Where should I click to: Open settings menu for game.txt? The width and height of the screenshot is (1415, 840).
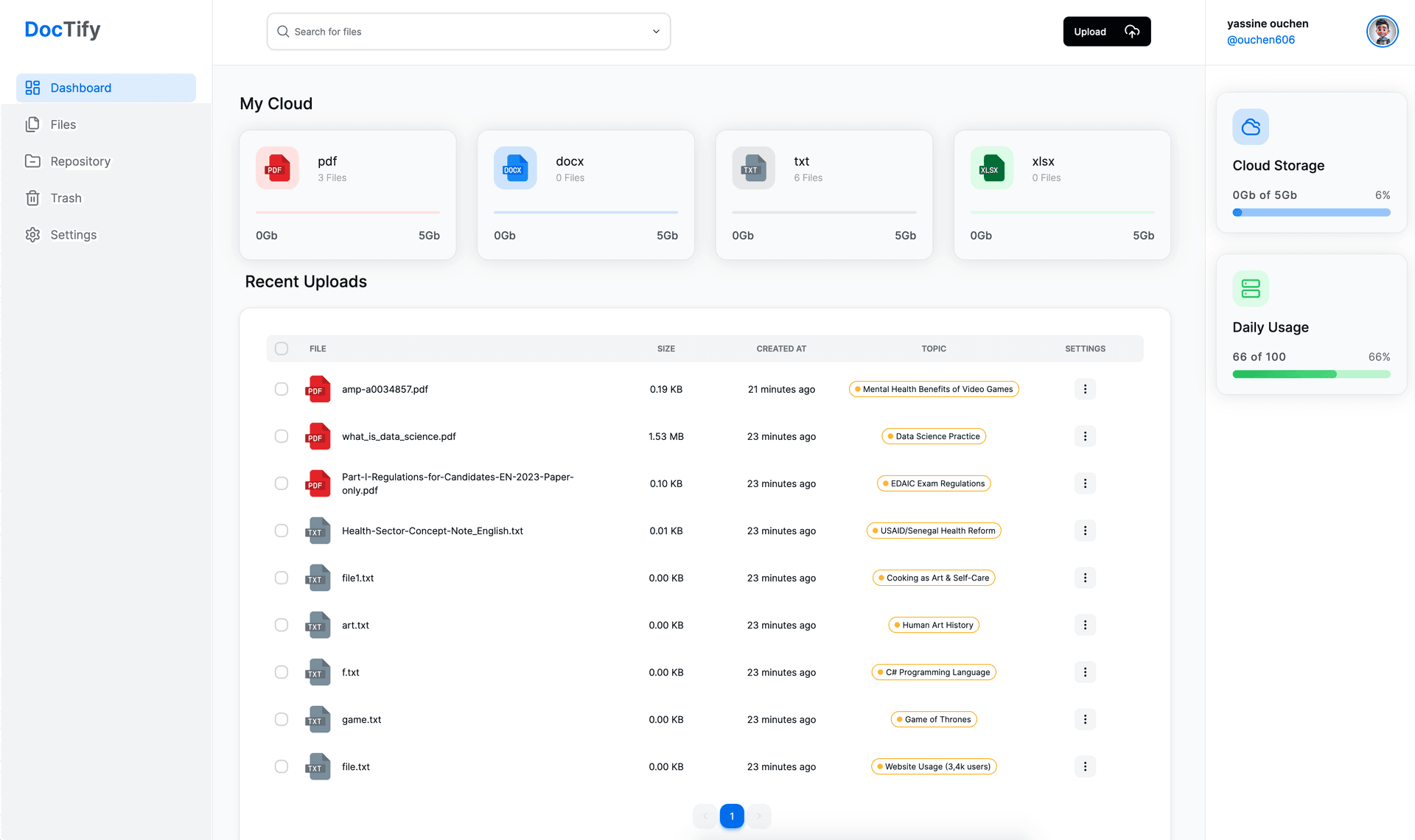[x=1085, y=719]
